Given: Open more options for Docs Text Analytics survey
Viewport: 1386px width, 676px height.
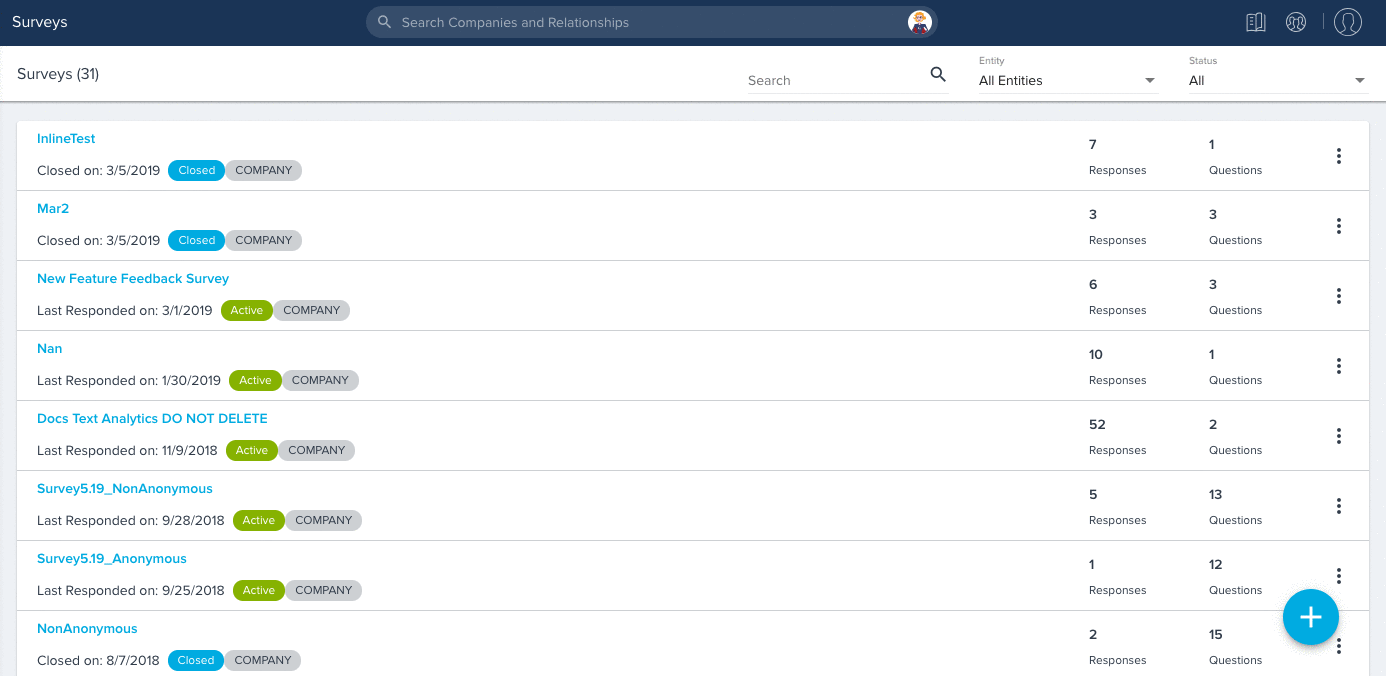Looking at the screenshot, I should point(1338,436).
